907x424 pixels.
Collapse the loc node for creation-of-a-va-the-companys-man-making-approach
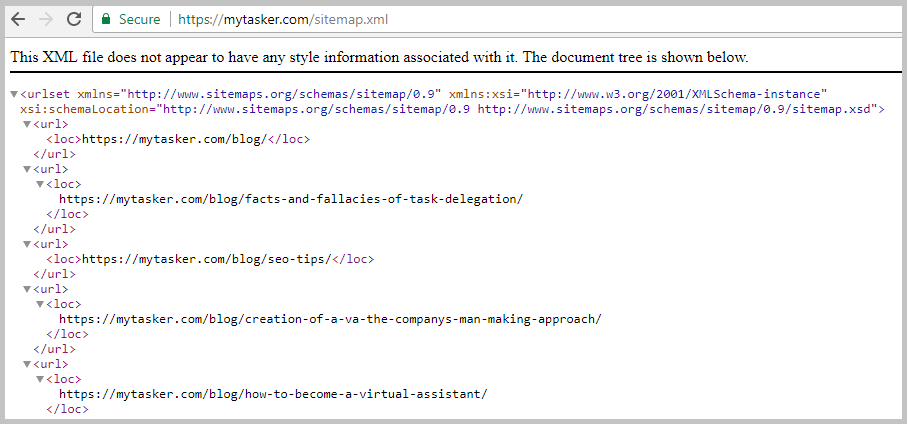[40, 304]
